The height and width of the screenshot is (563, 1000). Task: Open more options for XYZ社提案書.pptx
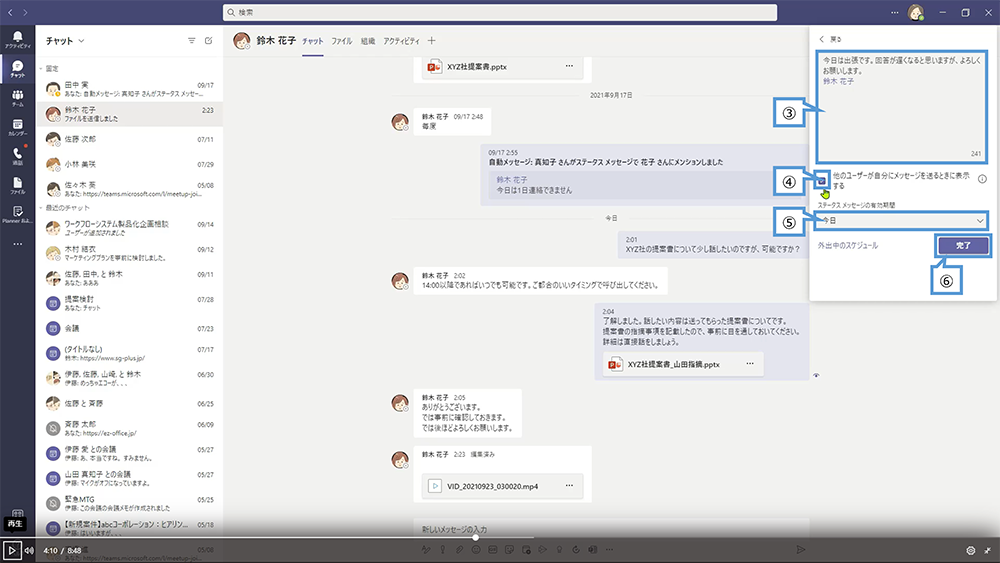click(569, 66)
